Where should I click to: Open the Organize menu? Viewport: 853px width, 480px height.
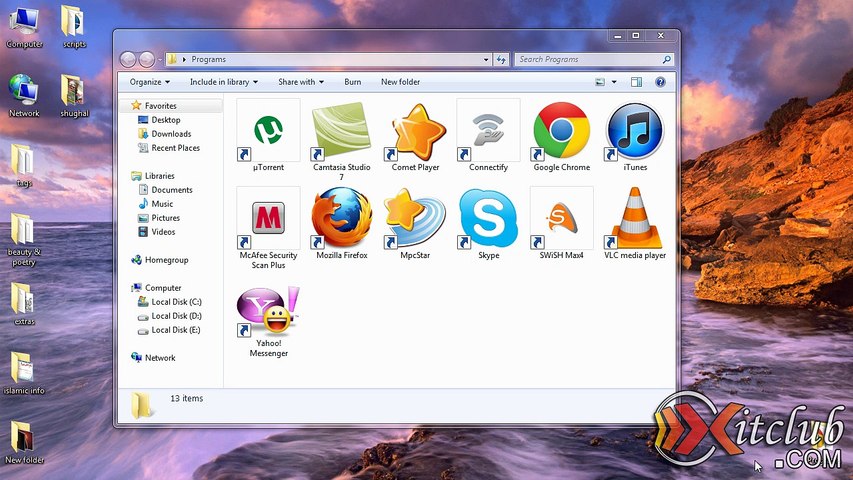click(150, 82)
